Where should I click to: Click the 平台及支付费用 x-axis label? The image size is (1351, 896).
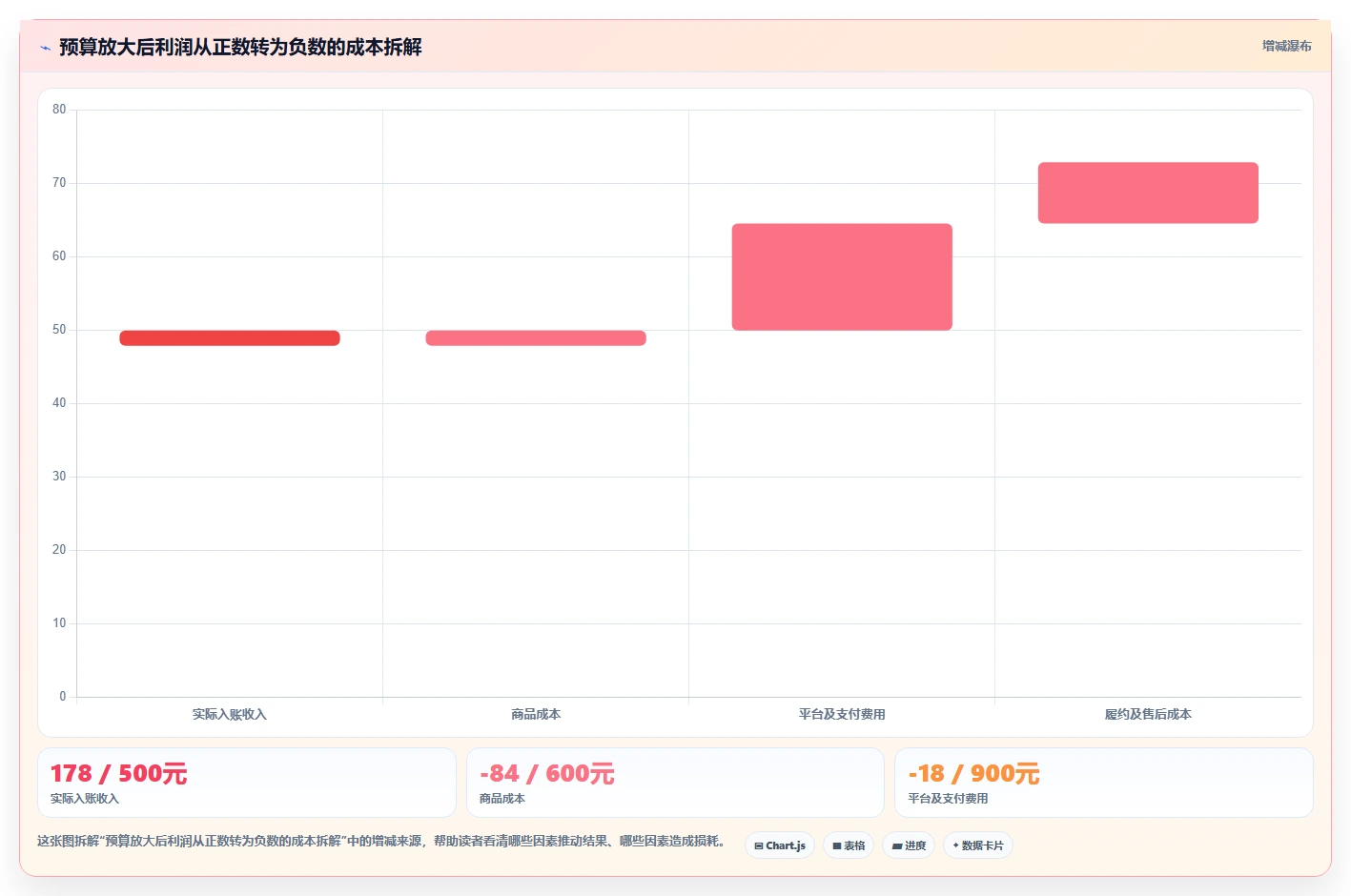(842, 714)
